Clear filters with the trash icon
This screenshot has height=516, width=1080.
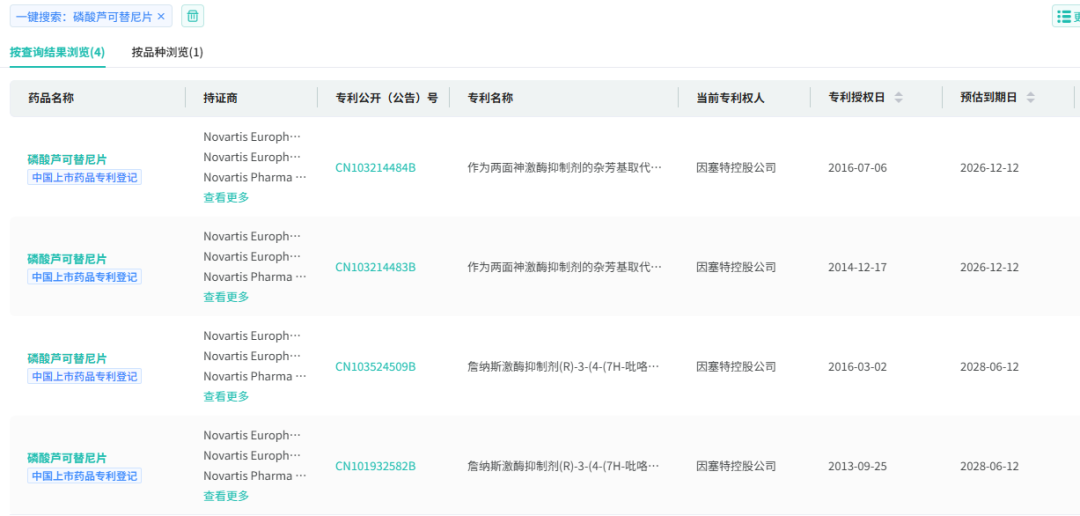coord(193,17)
